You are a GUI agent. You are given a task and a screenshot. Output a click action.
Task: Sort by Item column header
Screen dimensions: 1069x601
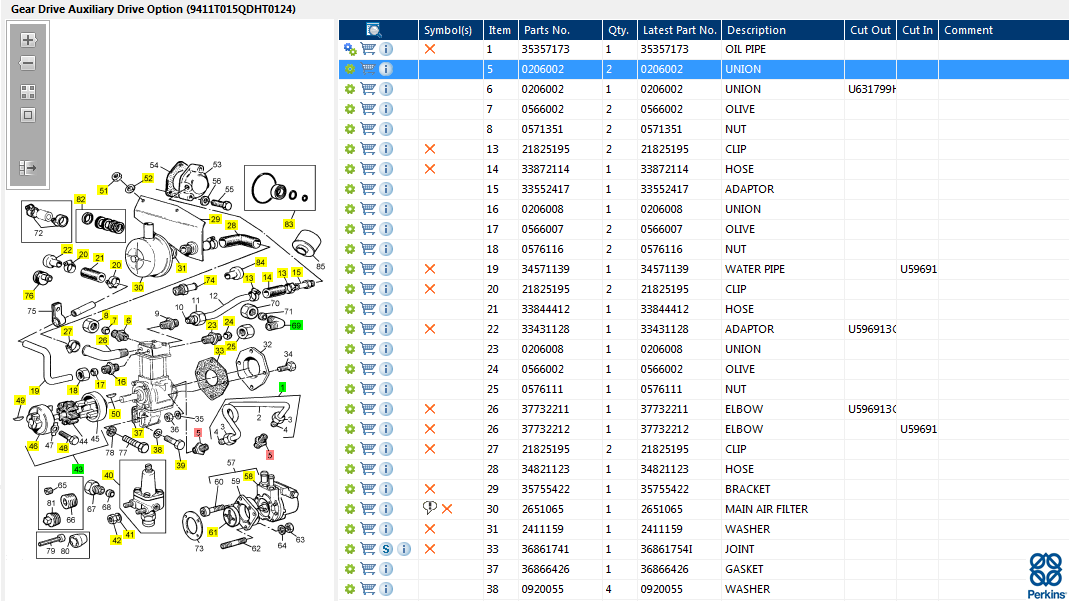pyautogui.click(x=500, y=30)
